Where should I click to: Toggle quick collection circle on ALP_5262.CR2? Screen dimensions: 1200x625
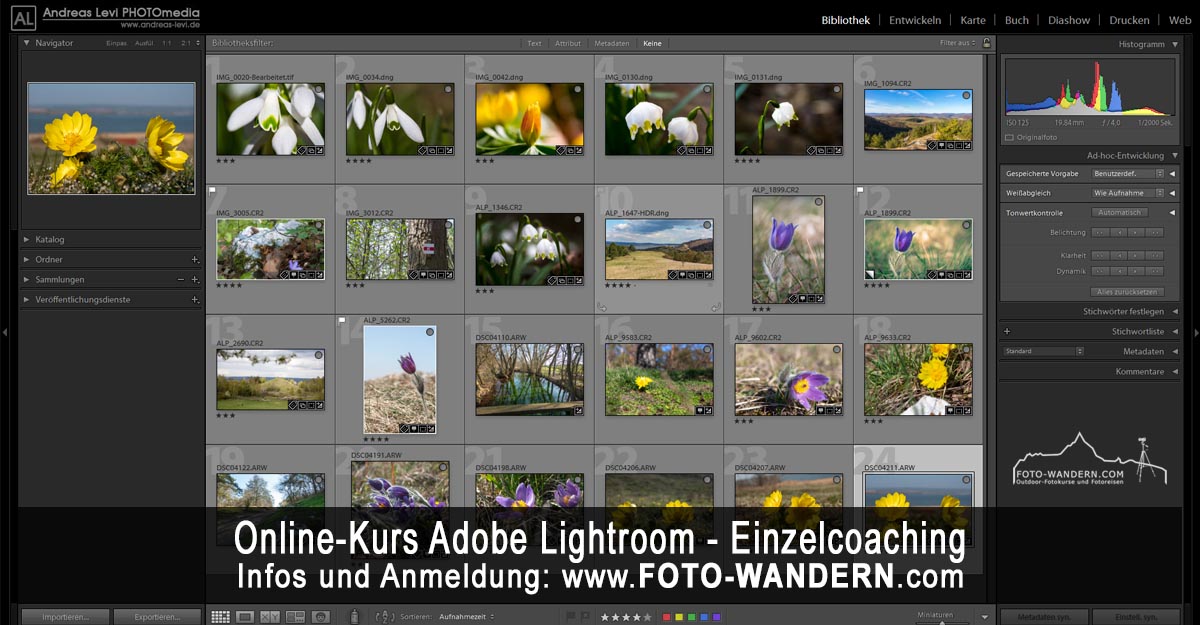pyautogui.click(x=430, y=332)
